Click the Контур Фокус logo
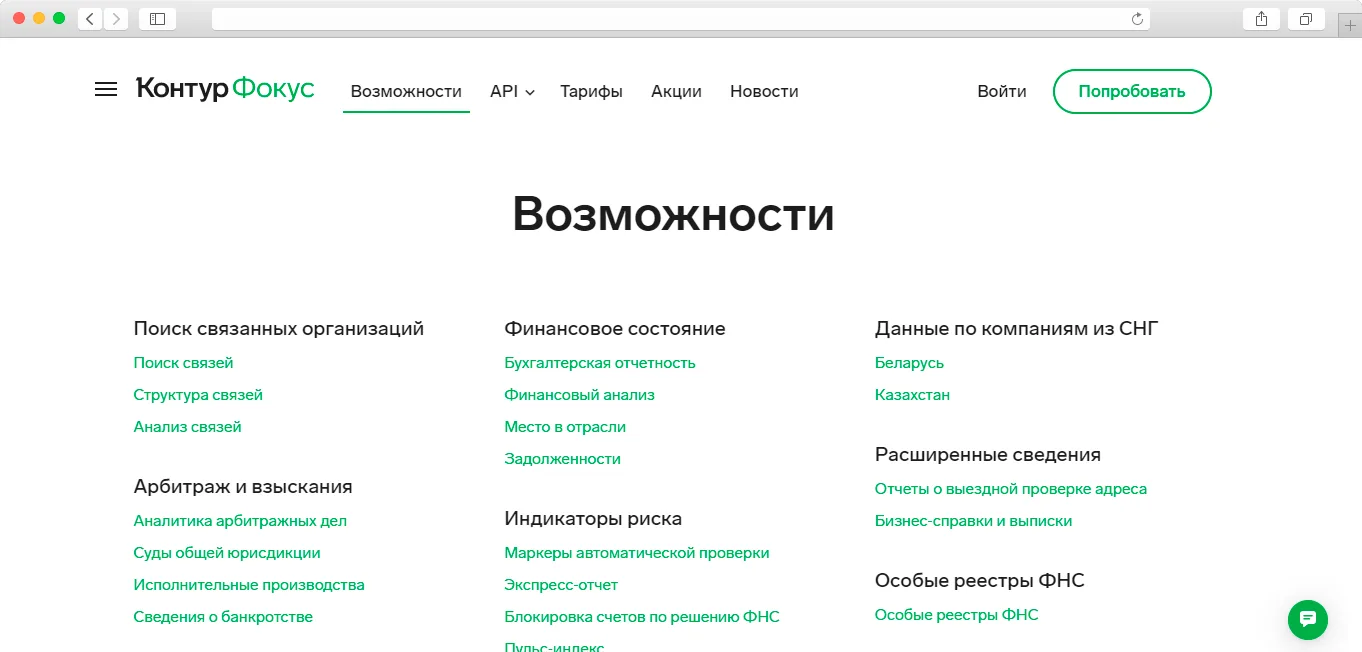This screenshot has height=652, width=1362. tap(225, 89)
